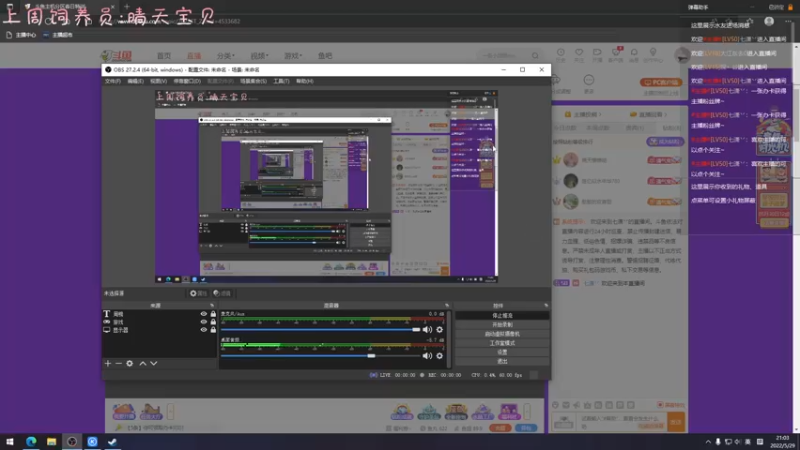Screen dimensions: 800x450
Task: Click the 滤镜 filters button above sources
Action: 222,293
